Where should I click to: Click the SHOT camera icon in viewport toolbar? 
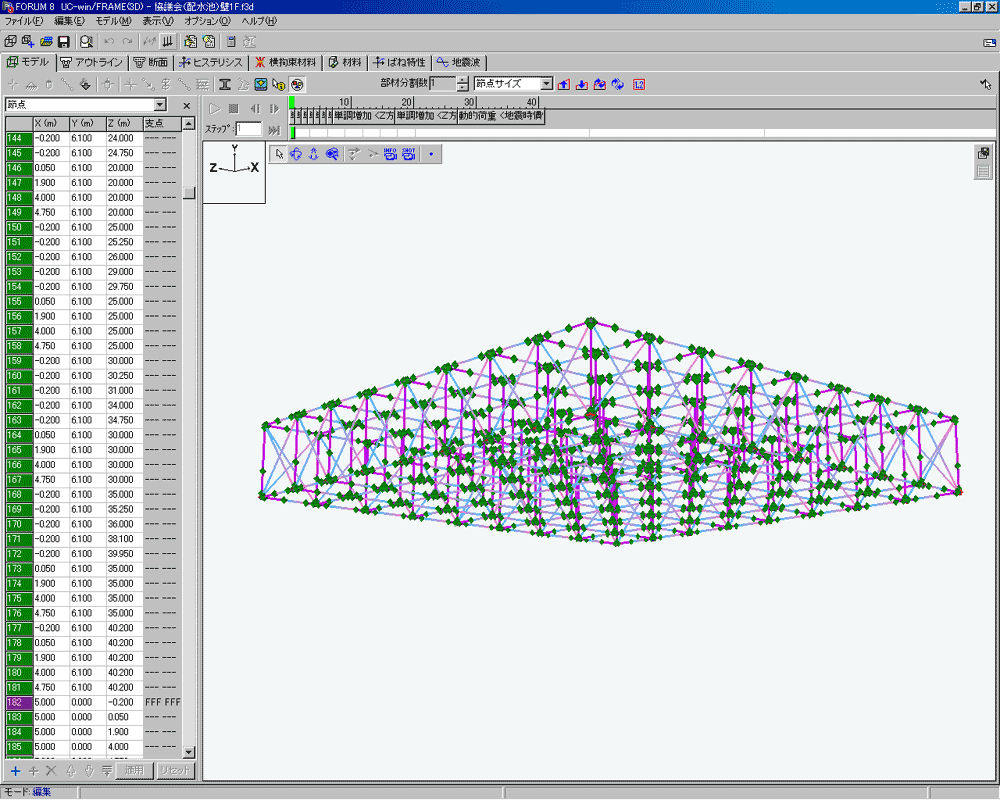pyautogui.click(x=408, y=154)
